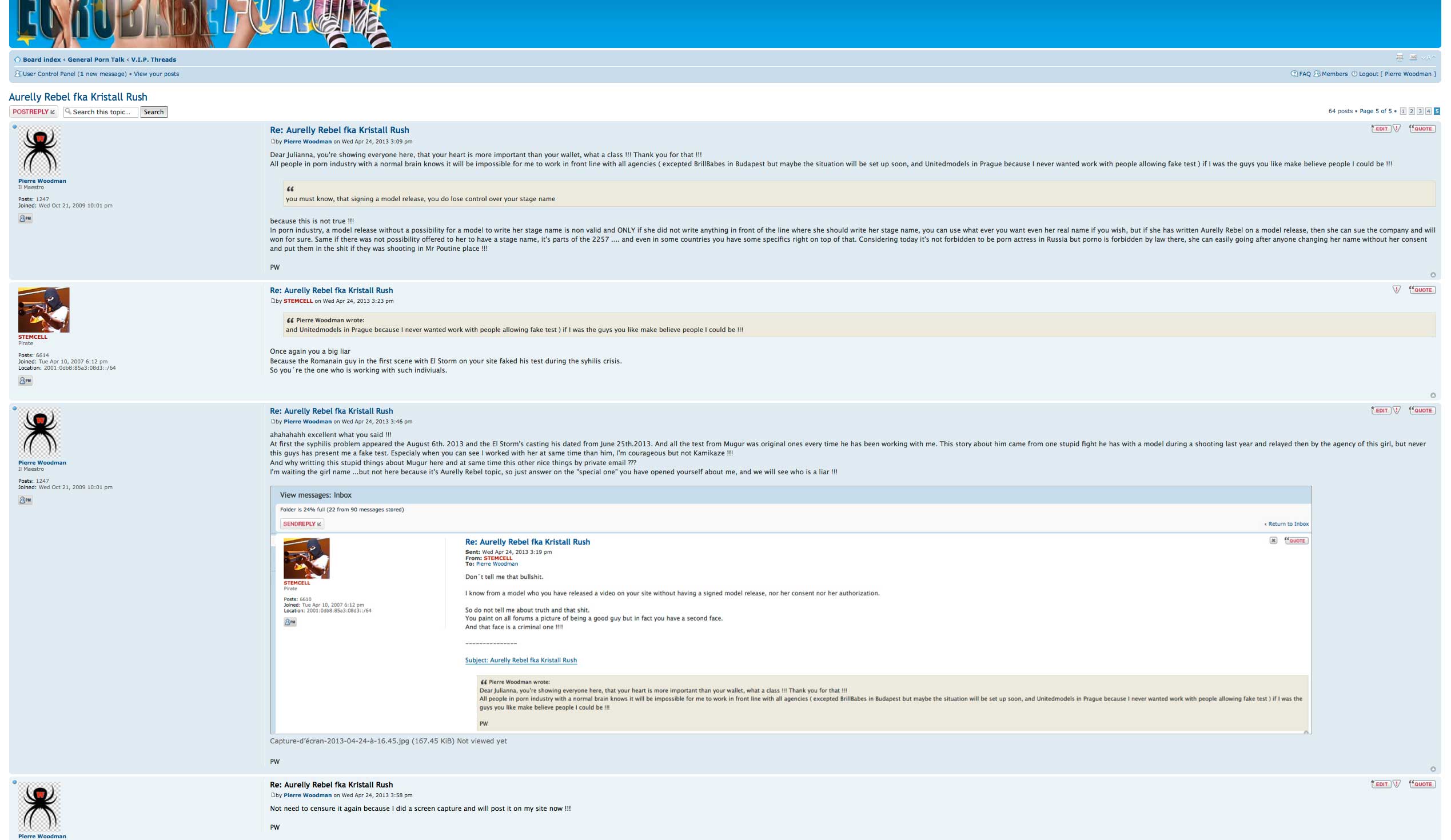Report STEMCELL's 3:23 pm post
Viewport: 1451px width, 840px height.
click(1396, 289)
